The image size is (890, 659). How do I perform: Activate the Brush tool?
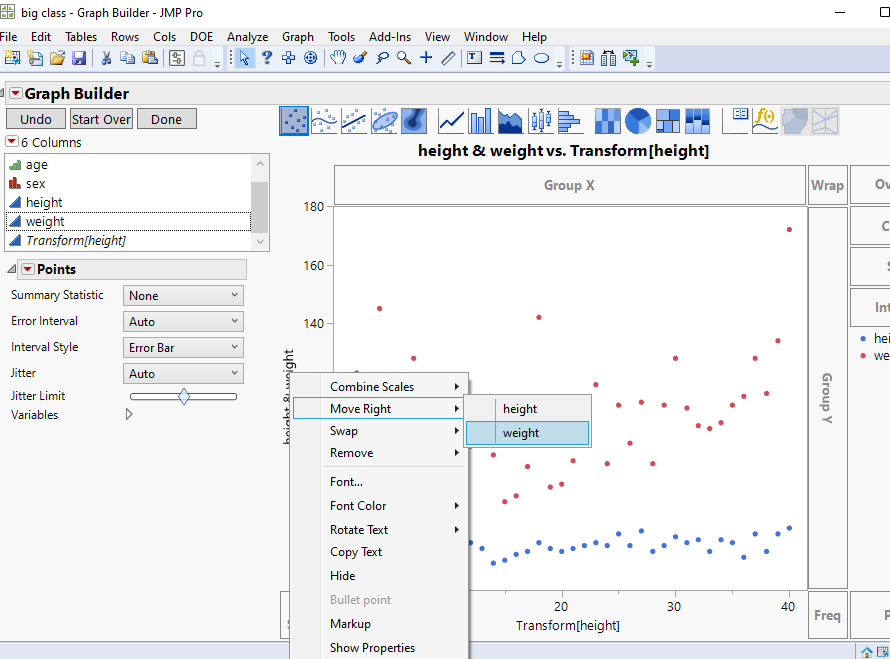coord(361,57)
